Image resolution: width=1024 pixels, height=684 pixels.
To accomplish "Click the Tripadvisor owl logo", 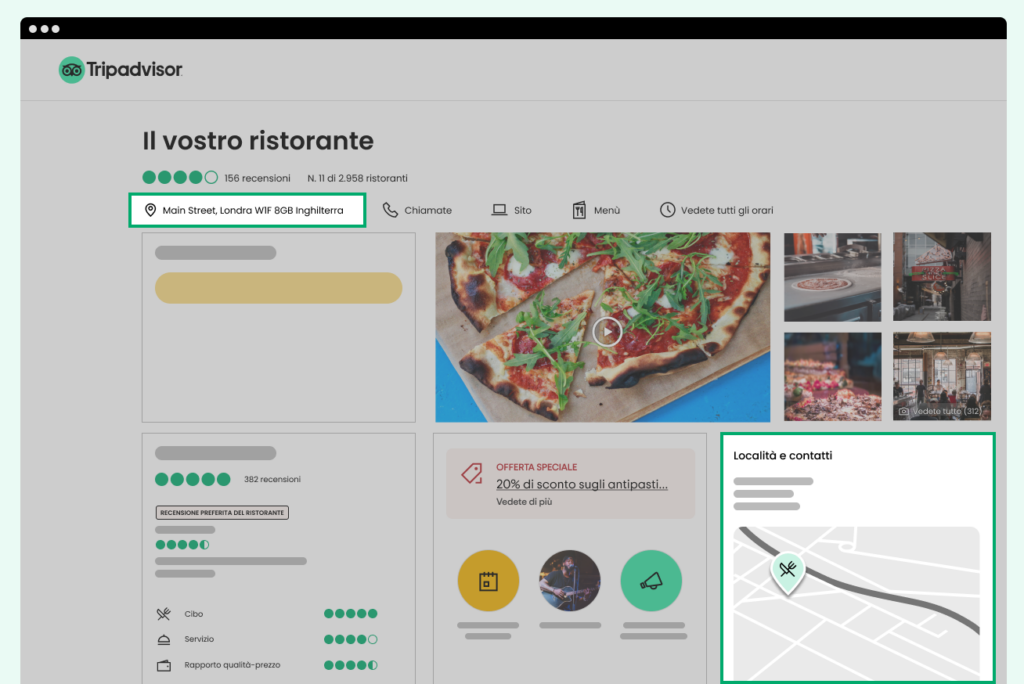I will 71,70.
